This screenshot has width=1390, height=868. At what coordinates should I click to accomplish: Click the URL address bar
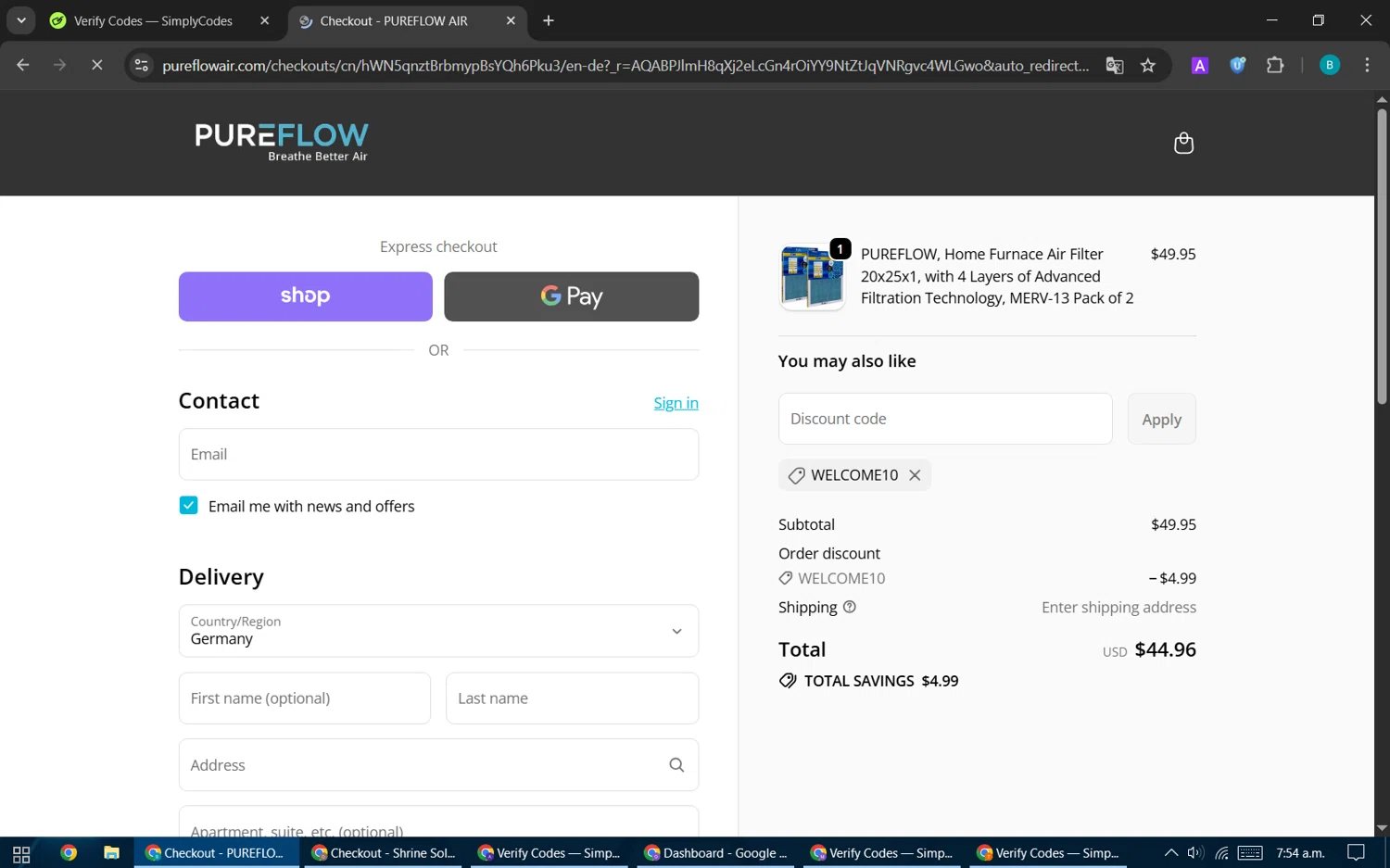(x=625, y=65)
